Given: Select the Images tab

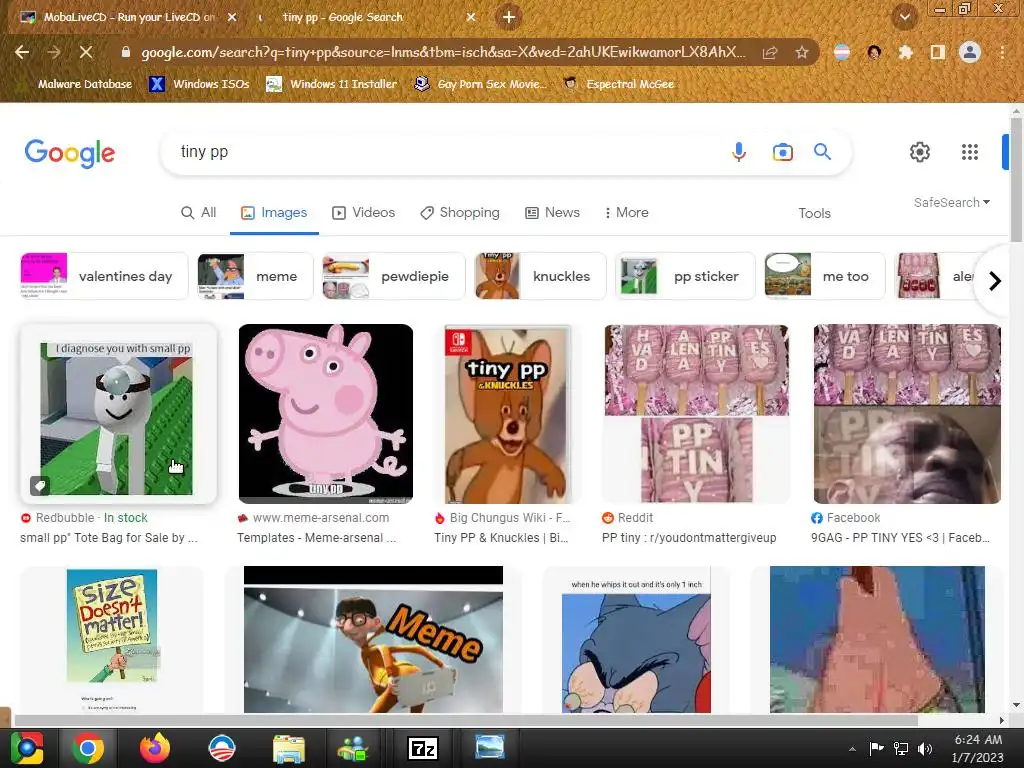Looking at the screenshot, I should click(x=274, y=212).
